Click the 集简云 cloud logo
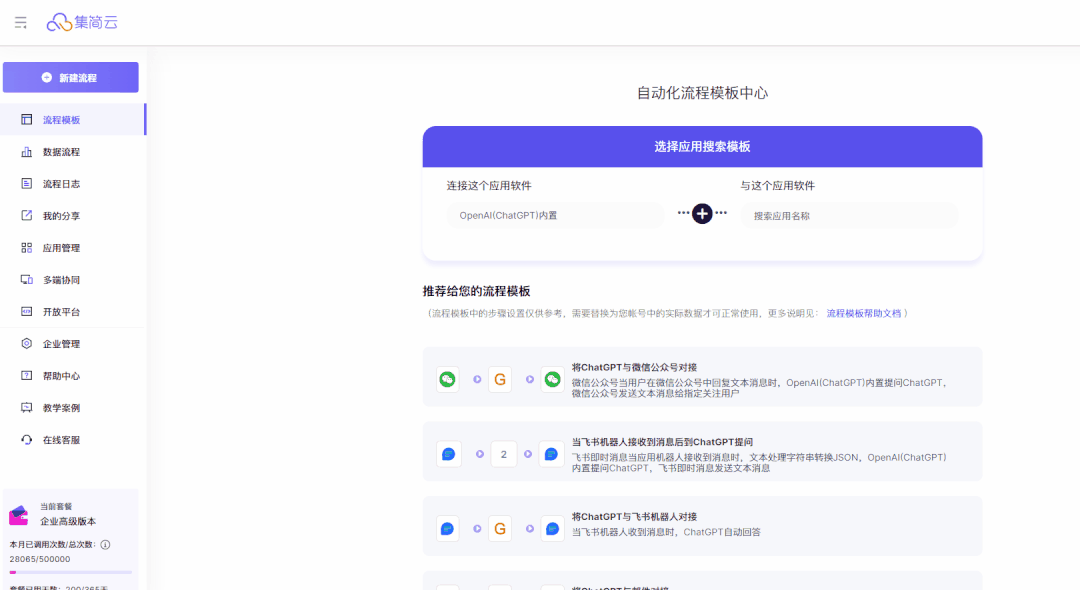The image size is (1080, 590). pos(82,23)
